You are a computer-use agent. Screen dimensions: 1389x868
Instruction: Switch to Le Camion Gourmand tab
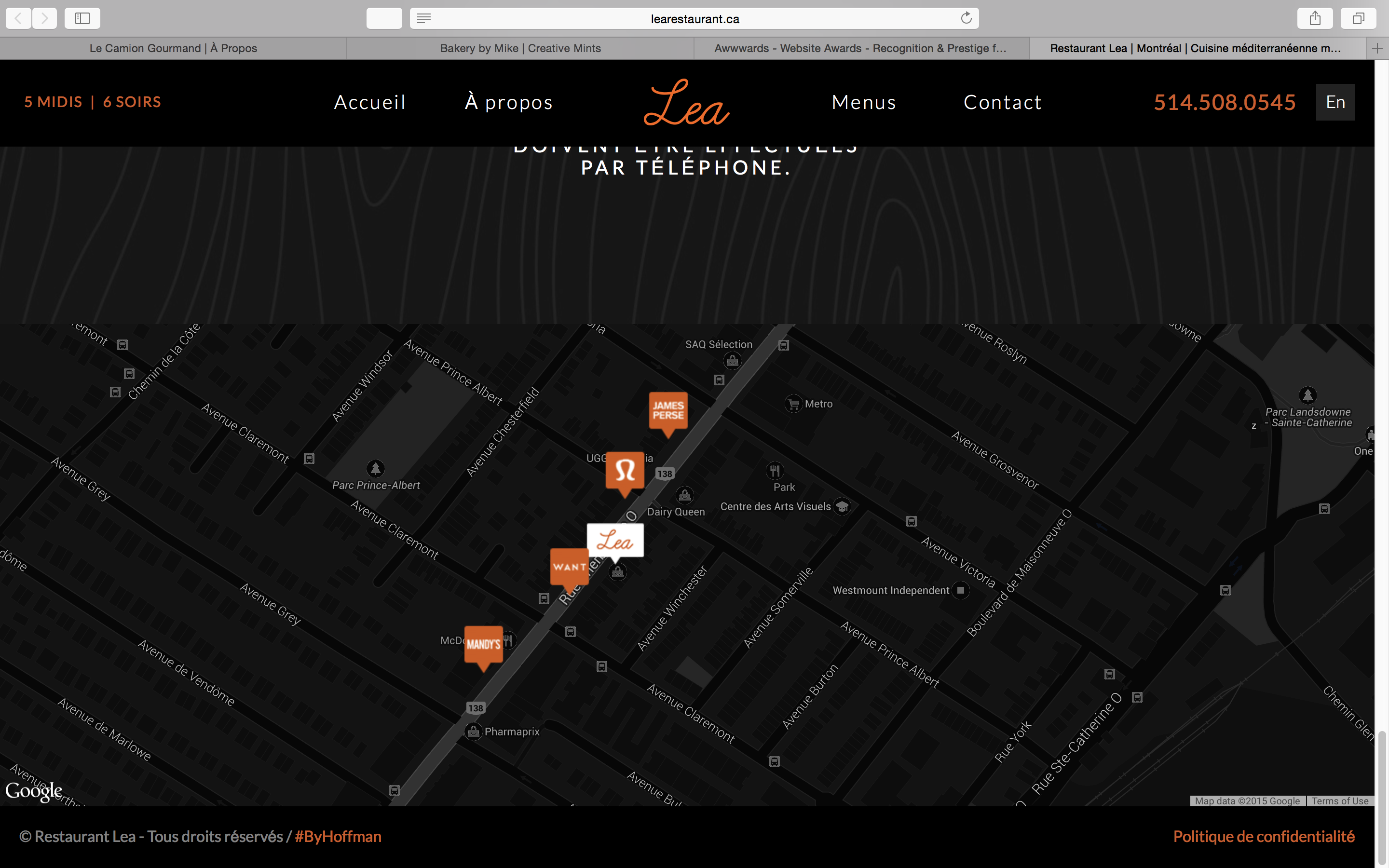click(173, 48)
